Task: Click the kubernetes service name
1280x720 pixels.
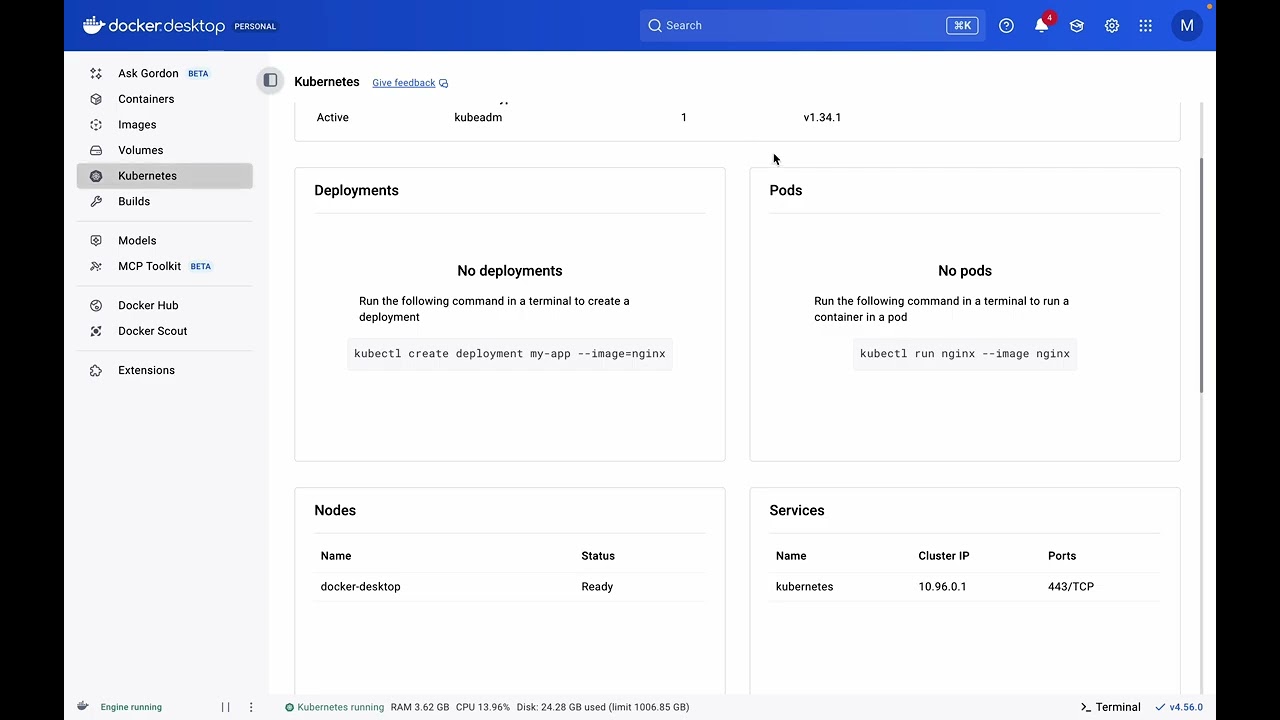Action: [804, 587]
